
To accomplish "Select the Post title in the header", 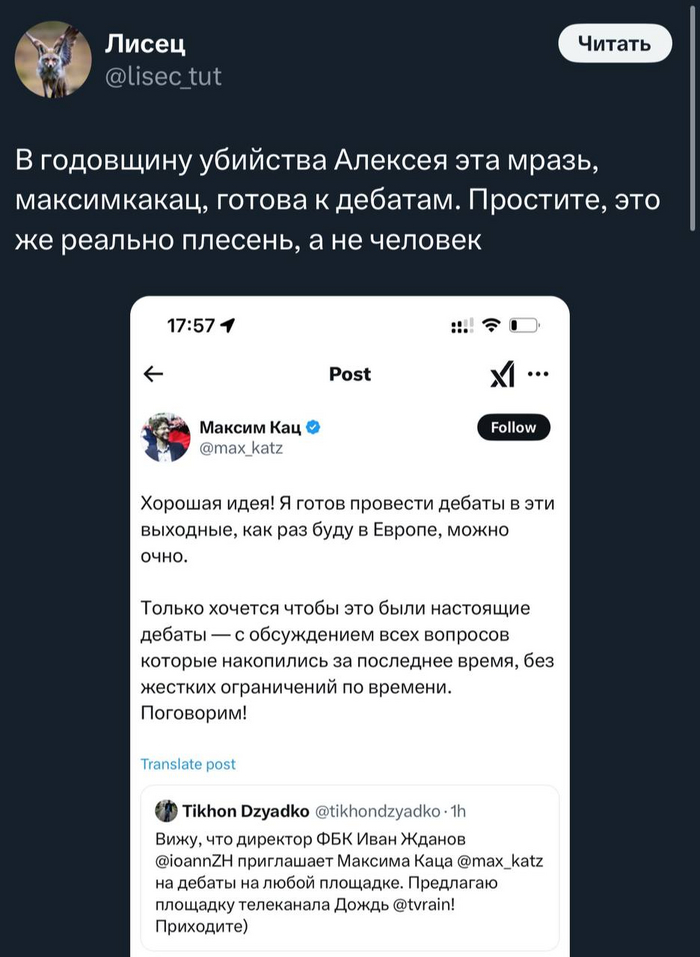I will click(350, 374).
